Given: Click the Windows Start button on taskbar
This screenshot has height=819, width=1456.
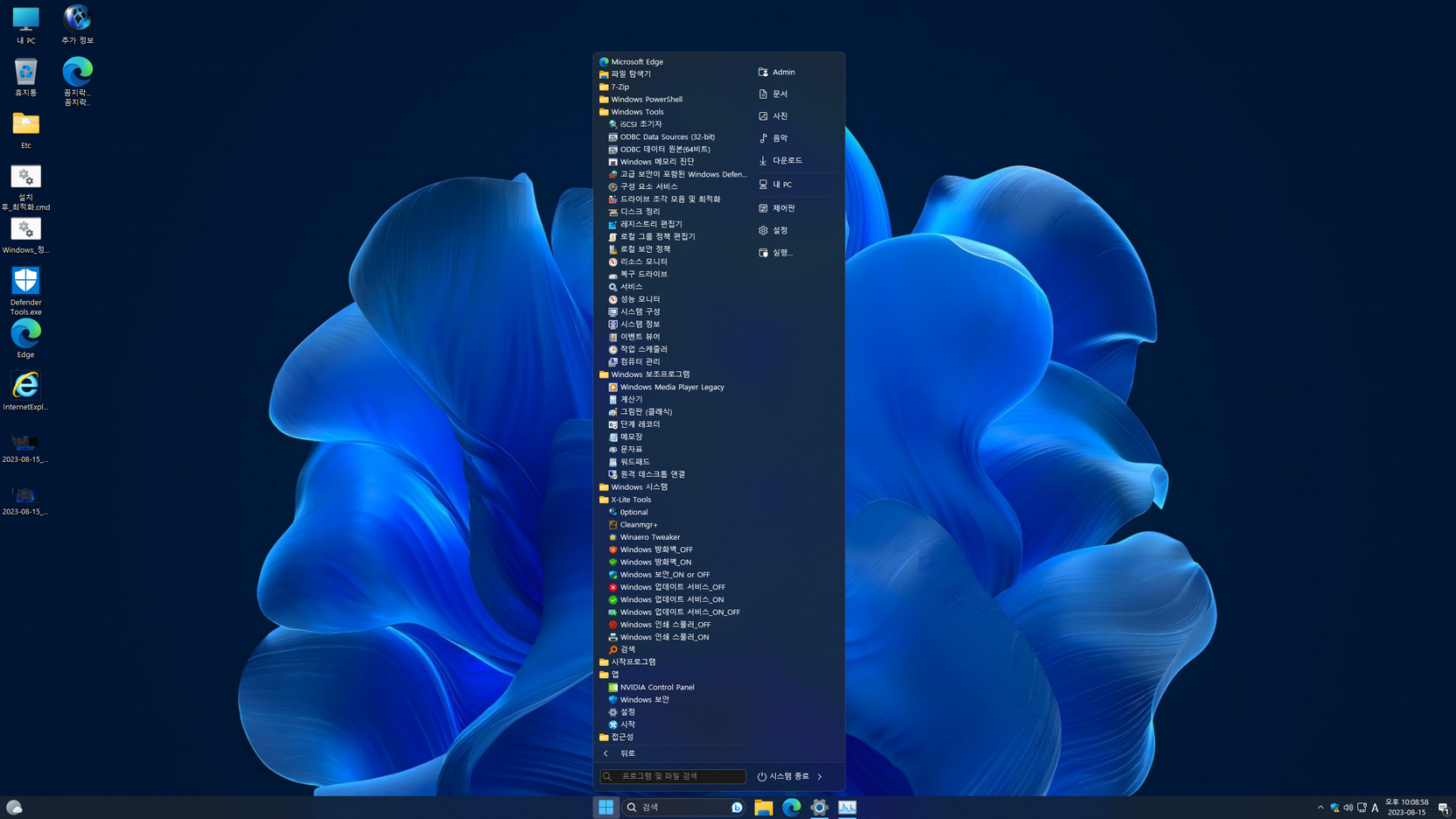Looking at the screenshot, I should click(605, 808).
